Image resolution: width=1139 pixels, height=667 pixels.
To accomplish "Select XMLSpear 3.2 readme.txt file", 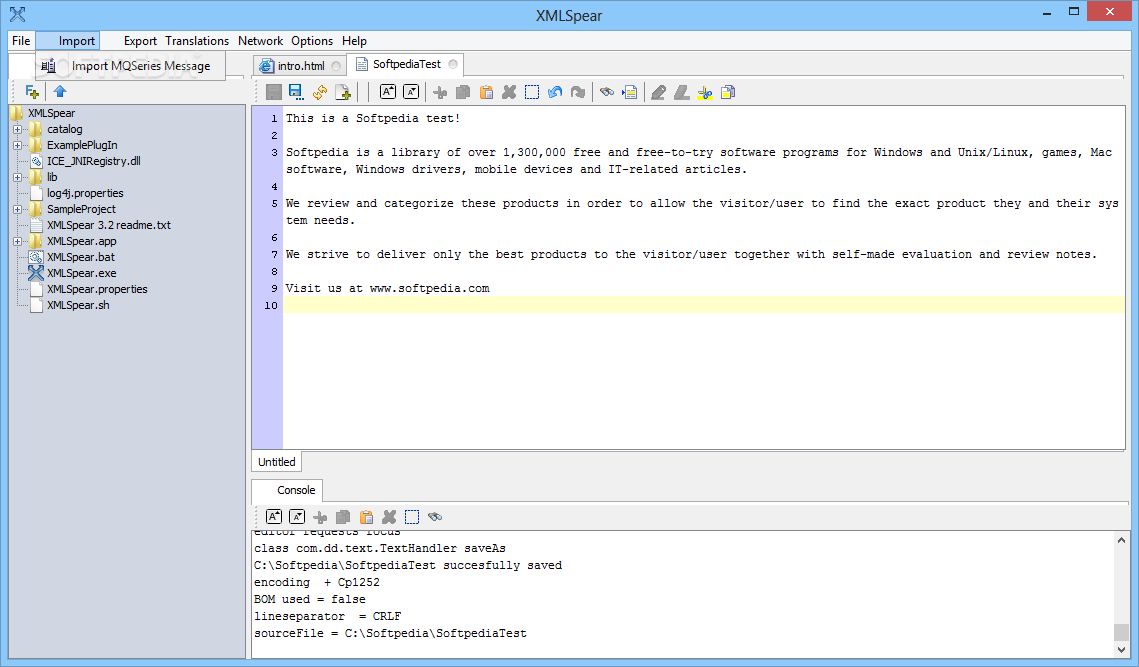I will pos(109,225).
